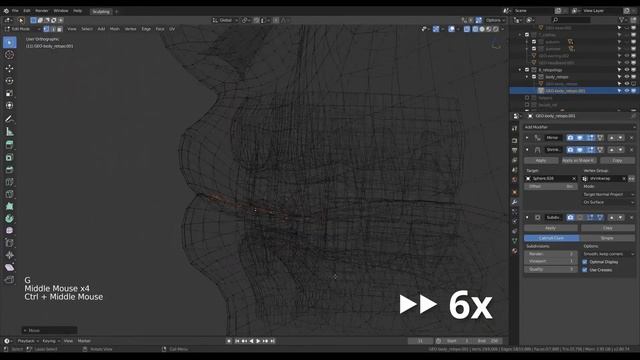This screenshot has height=360, width=640.
Task: Copy the Subdivision modifier
Action: coord(608,228)
